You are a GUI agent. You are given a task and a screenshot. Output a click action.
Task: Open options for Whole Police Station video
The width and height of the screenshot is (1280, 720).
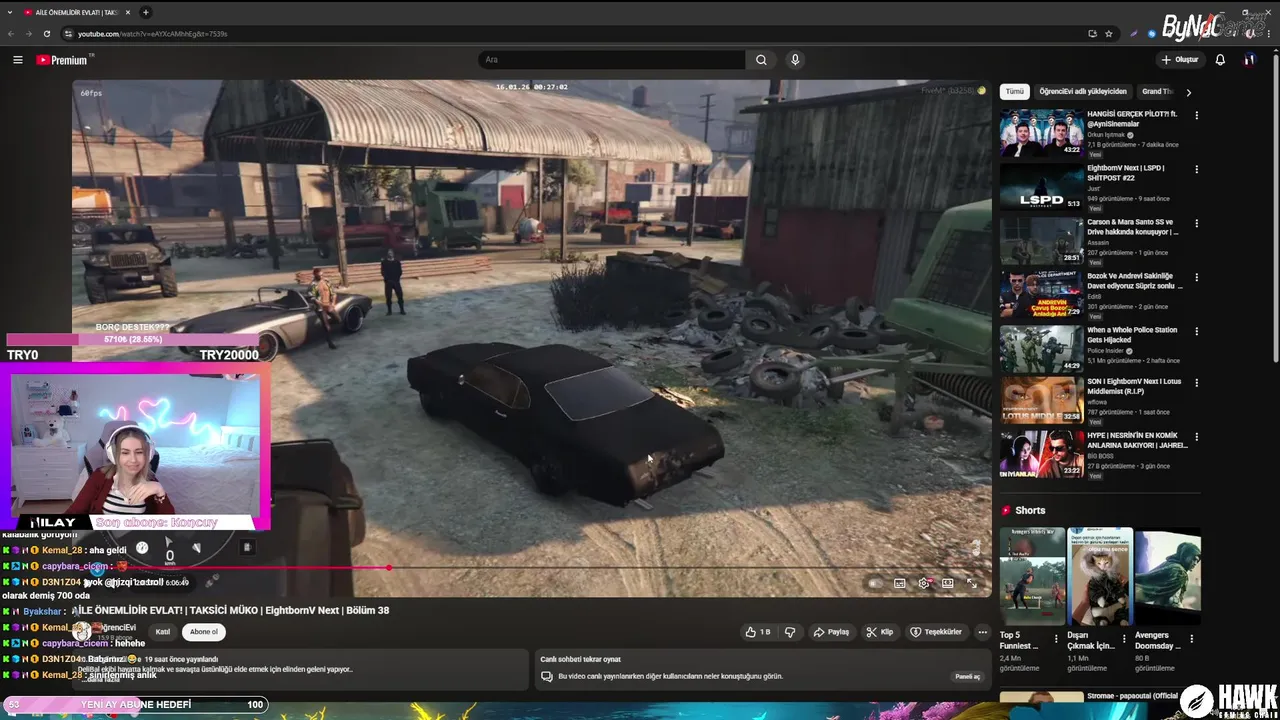[x=1196, y=331]
